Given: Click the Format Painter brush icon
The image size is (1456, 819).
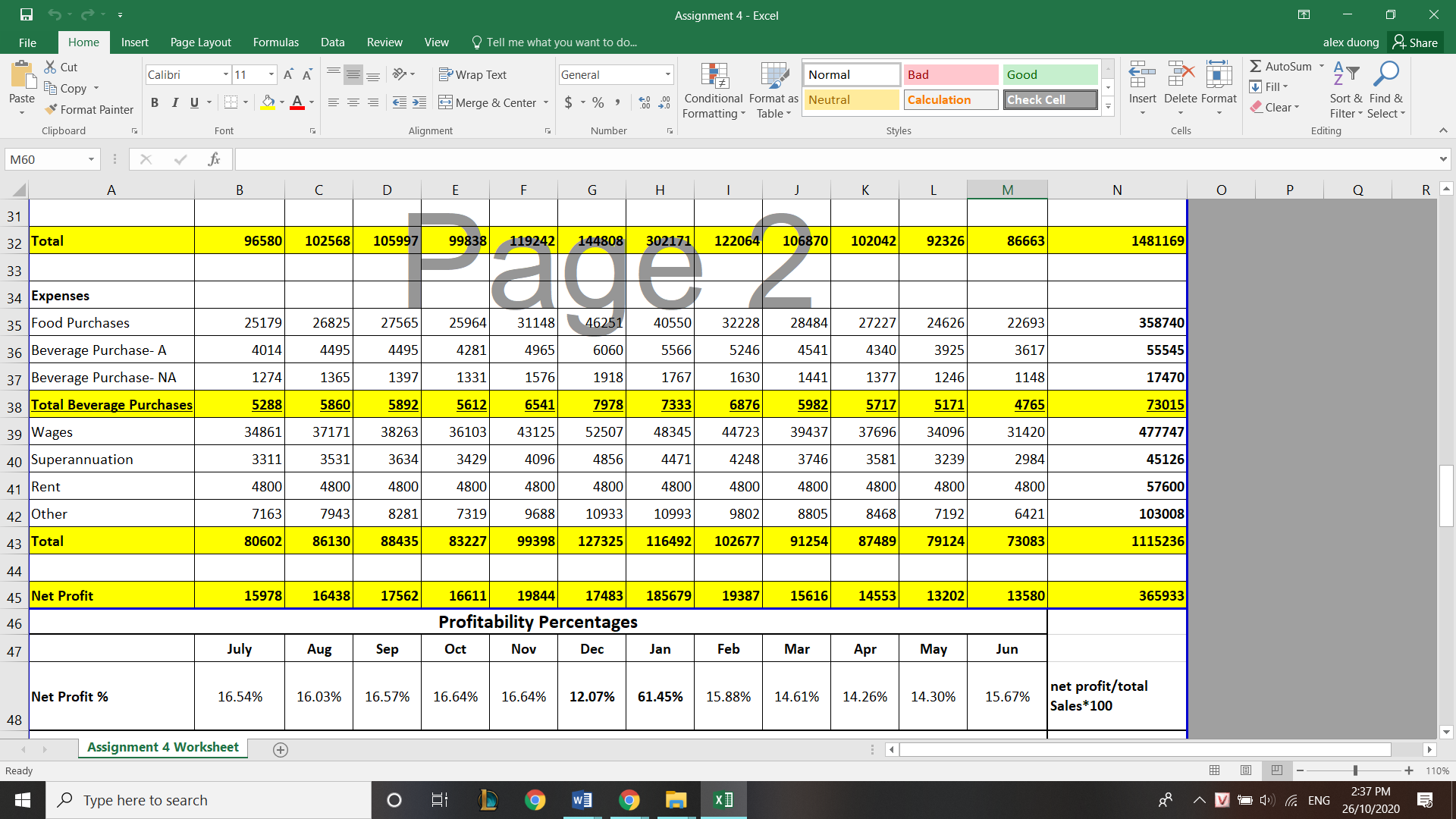Looking at the screenshot, I should click(x=52, y=109).
